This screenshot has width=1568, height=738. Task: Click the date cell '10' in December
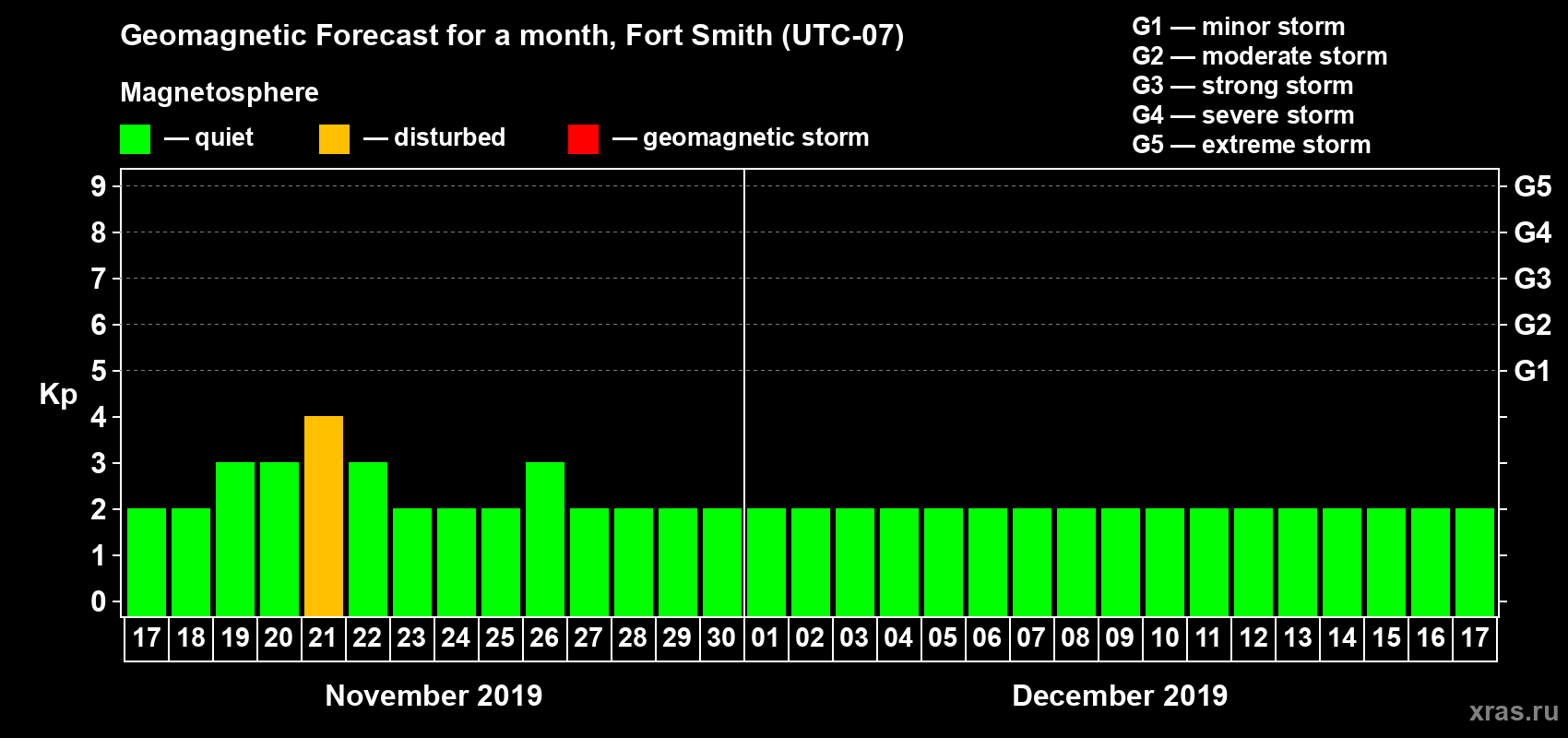(1164, 638)
